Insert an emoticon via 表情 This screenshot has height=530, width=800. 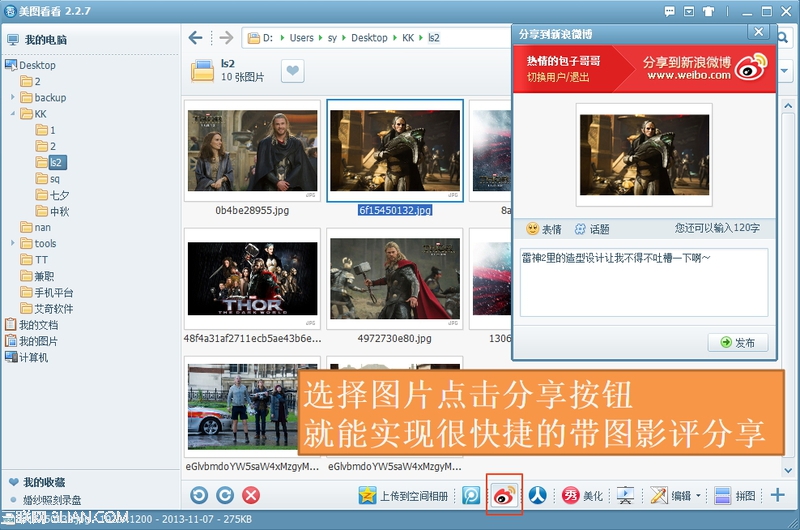543,229
